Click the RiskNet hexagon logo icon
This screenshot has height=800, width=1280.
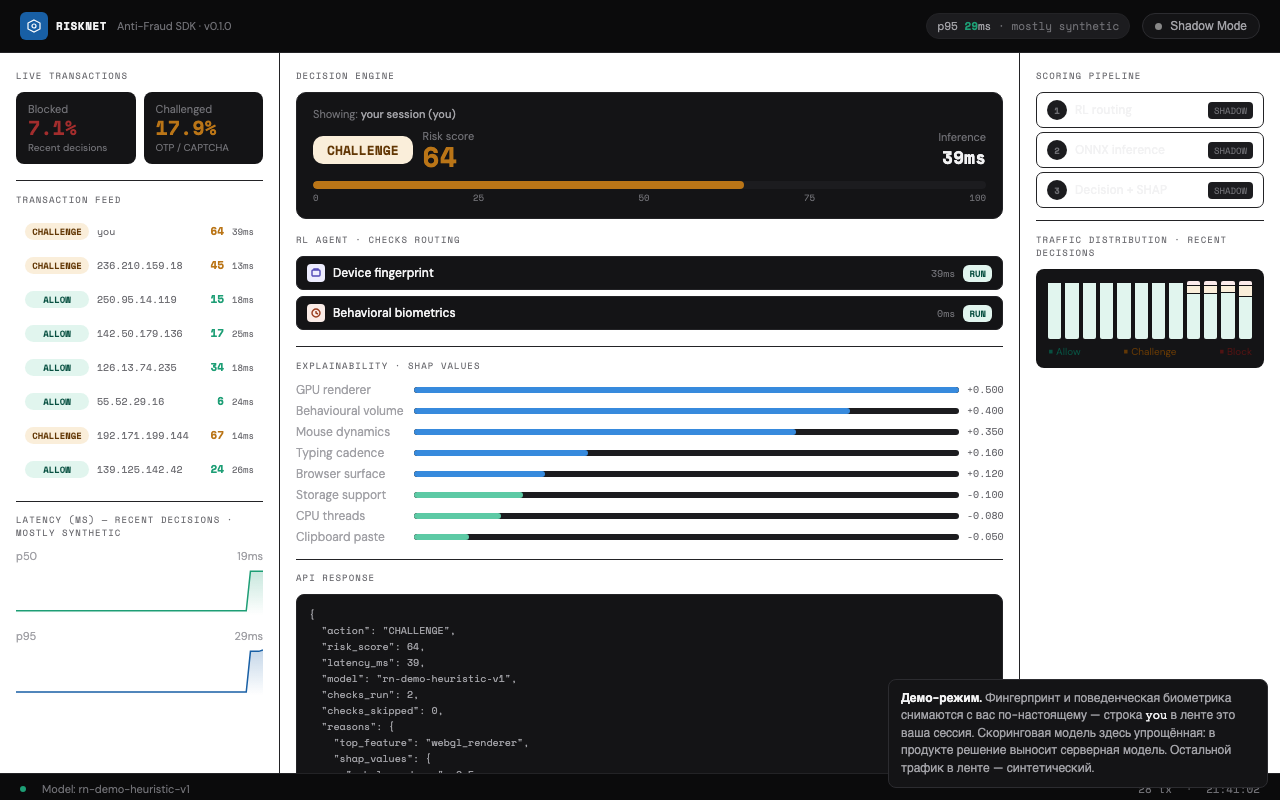pos(34,26)
